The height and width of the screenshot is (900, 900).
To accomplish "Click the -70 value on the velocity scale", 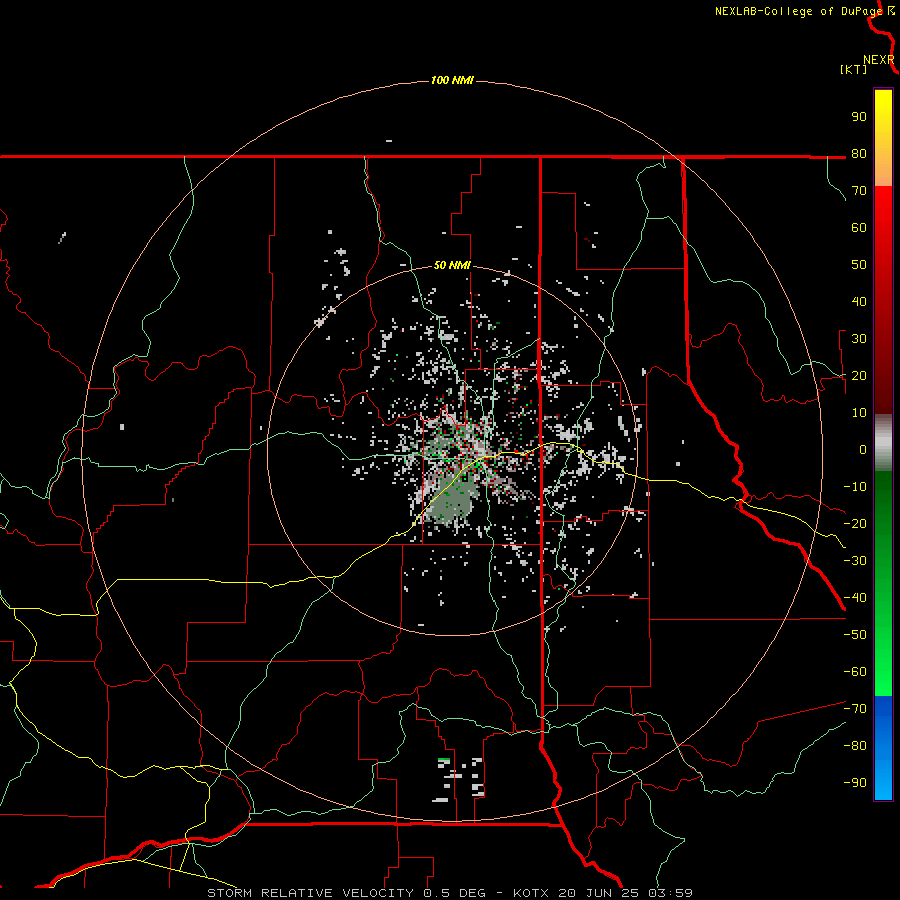I will (855, 709).
